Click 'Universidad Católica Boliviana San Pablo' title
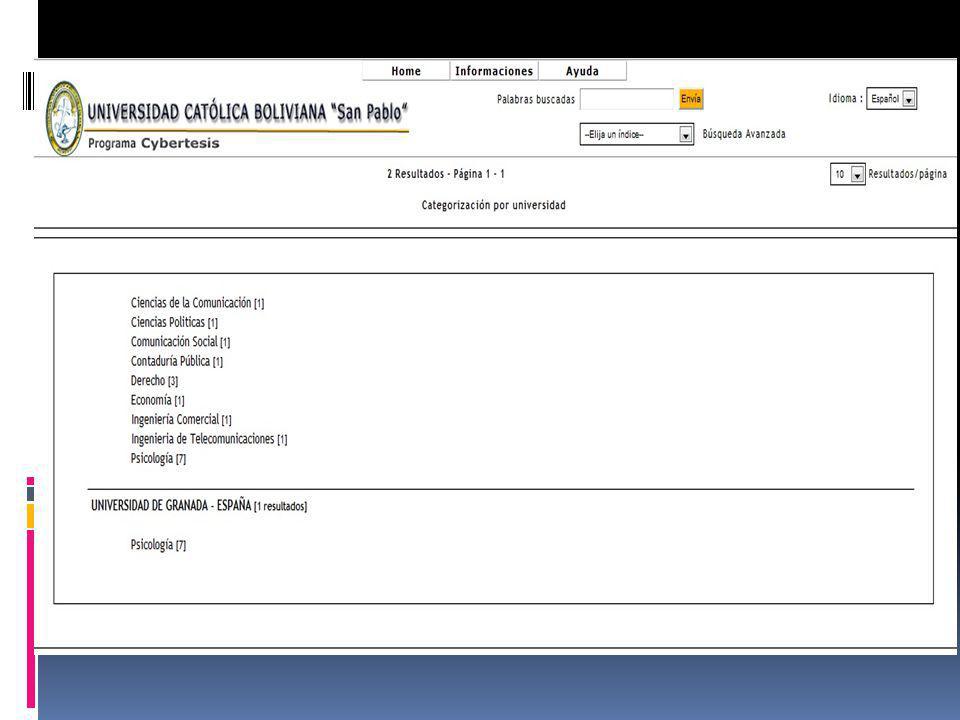The image size is (960, 720). 247,113
